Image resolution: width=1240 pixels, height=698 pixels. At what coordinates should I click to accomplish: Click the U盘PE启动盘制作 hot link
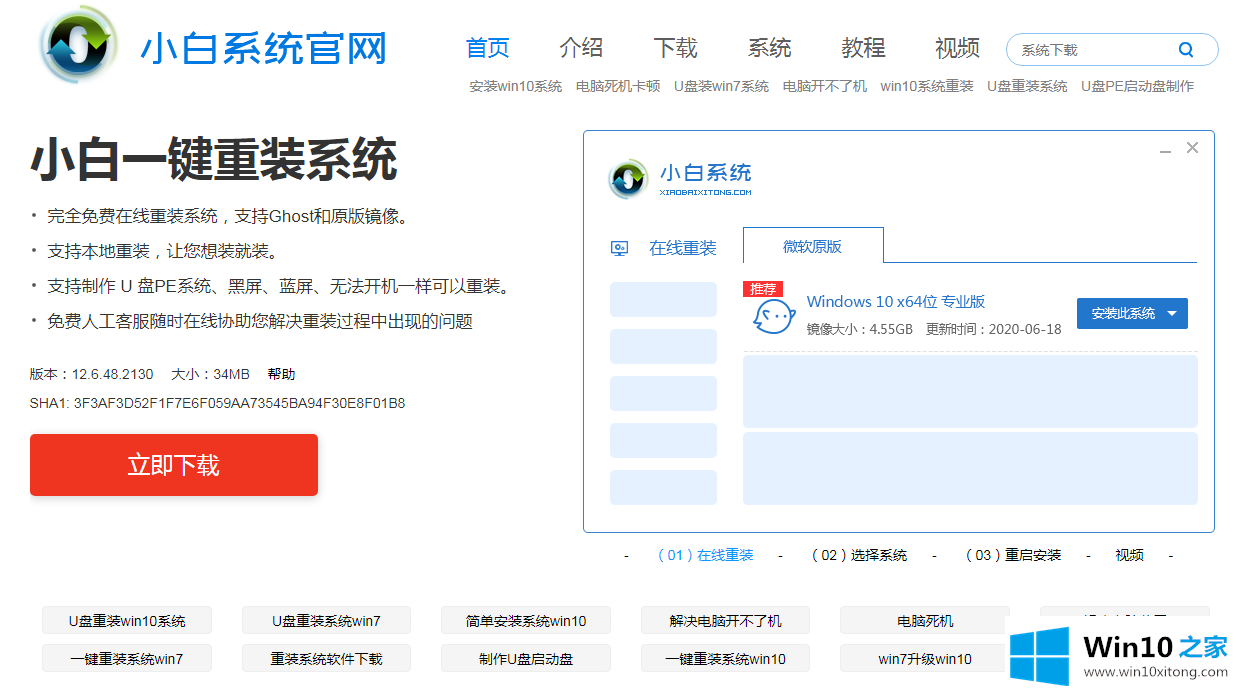click(x=1137, y=86)
